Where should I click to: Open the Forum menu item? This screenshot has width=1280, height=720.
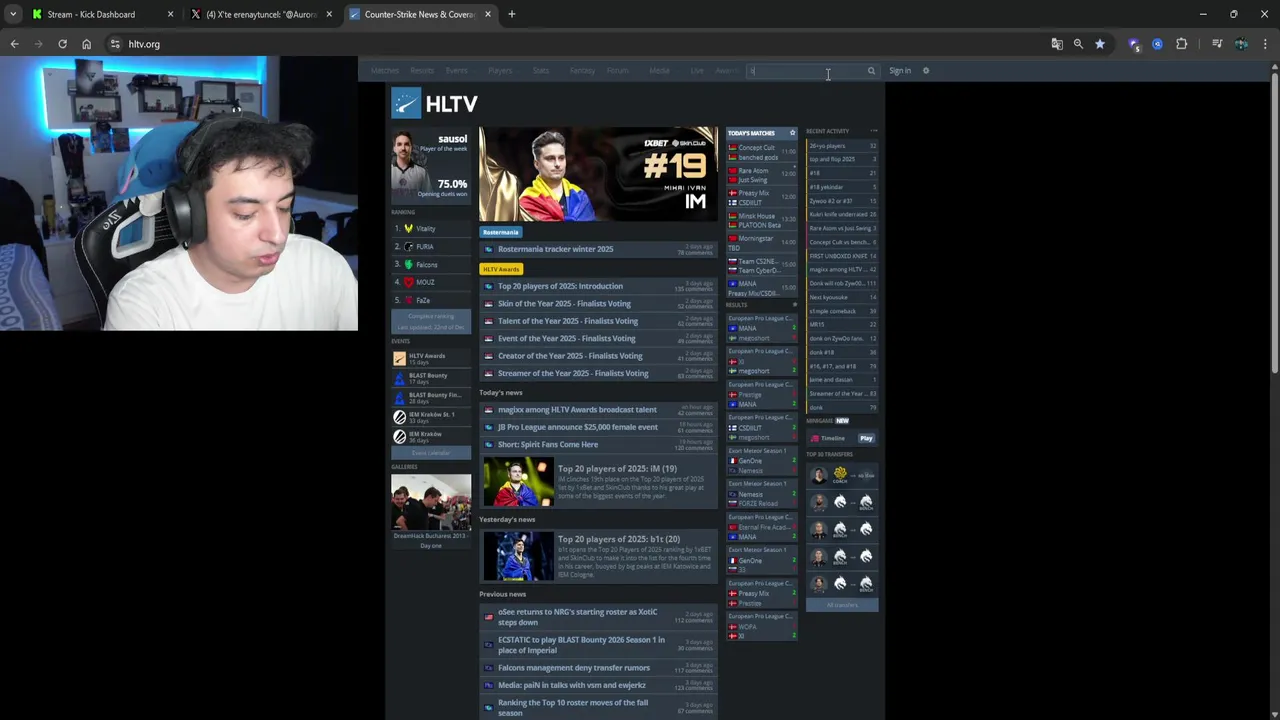(x=618, y=71)
